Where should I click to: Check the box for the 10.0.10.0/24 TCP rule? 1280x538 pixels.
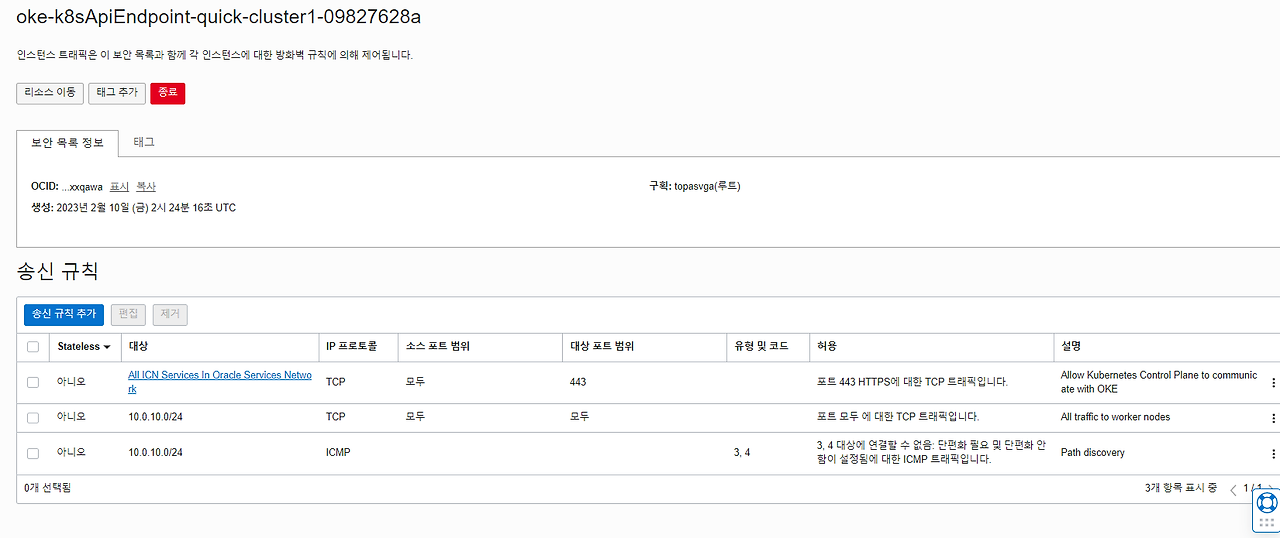tap(33, 417)
